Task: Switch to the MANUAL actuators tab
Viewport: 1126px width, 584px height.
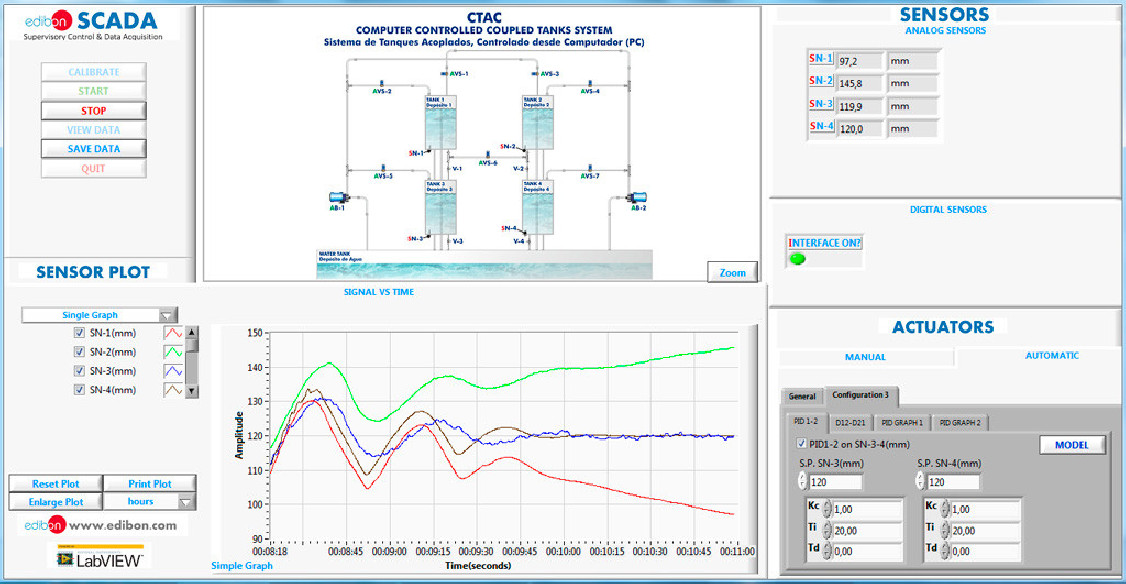Action: click(865, 356)
